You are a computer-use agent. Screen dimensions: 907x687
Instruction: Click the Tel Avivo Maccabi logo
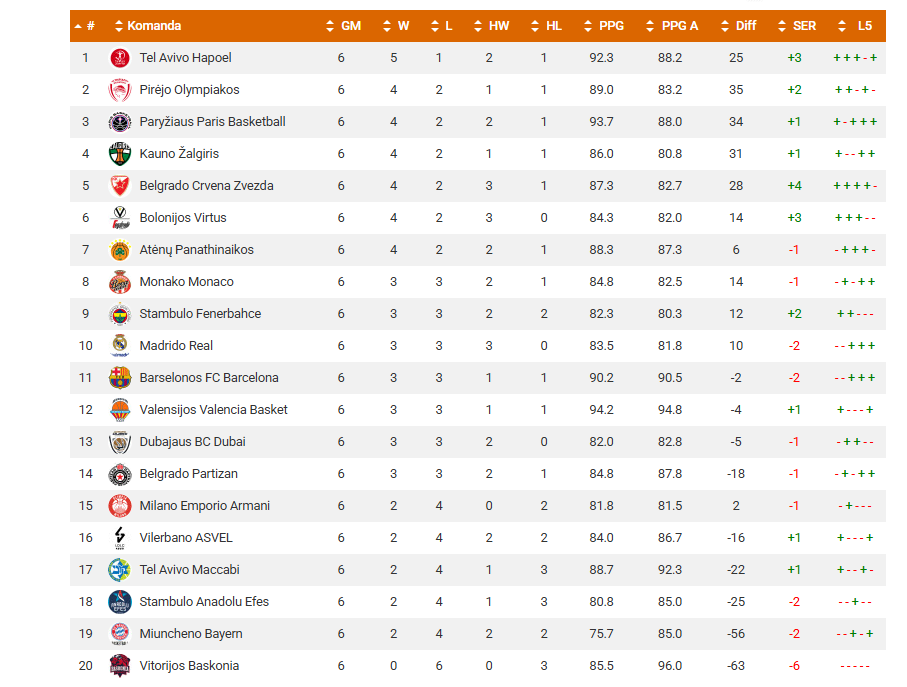(120, 570)
